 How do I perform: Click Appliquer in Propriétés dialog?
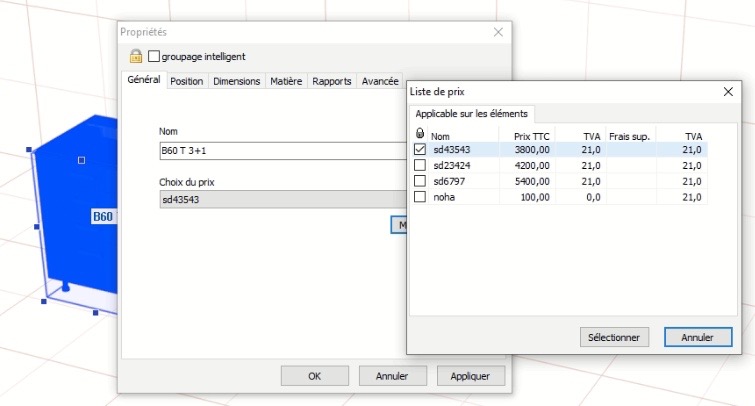477,377
